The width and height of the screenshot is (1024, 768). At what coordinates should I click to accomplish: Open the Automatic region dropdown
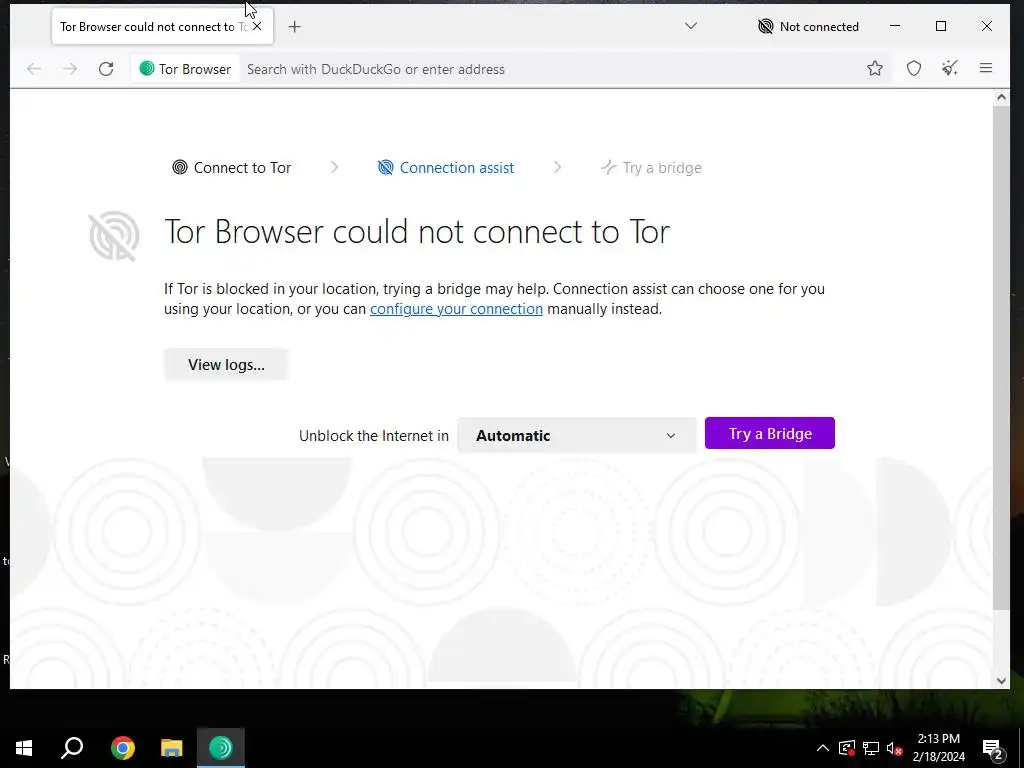tap(576, 436)
